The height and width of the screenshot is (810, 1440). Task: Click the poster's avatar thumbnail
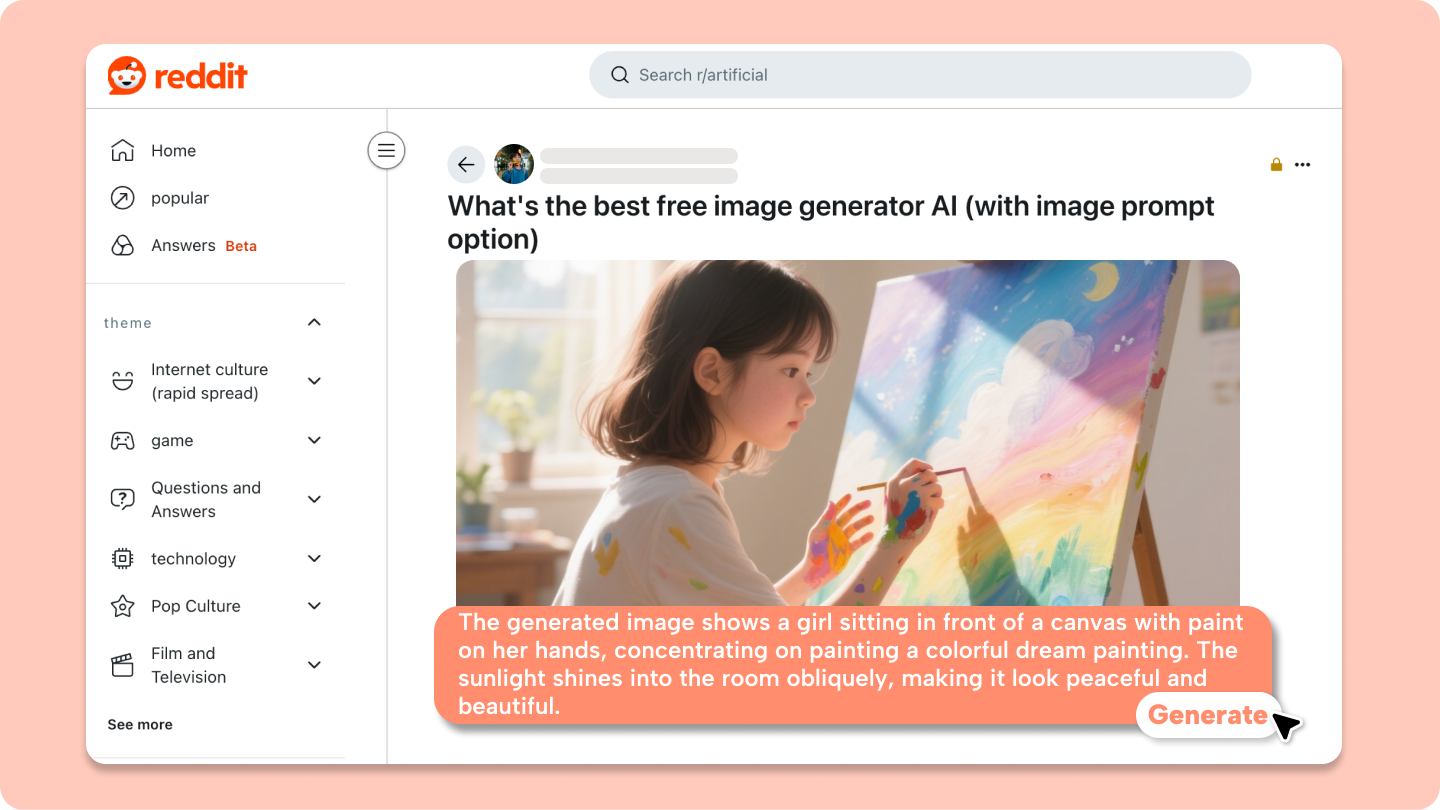click(x=514, y=164)
